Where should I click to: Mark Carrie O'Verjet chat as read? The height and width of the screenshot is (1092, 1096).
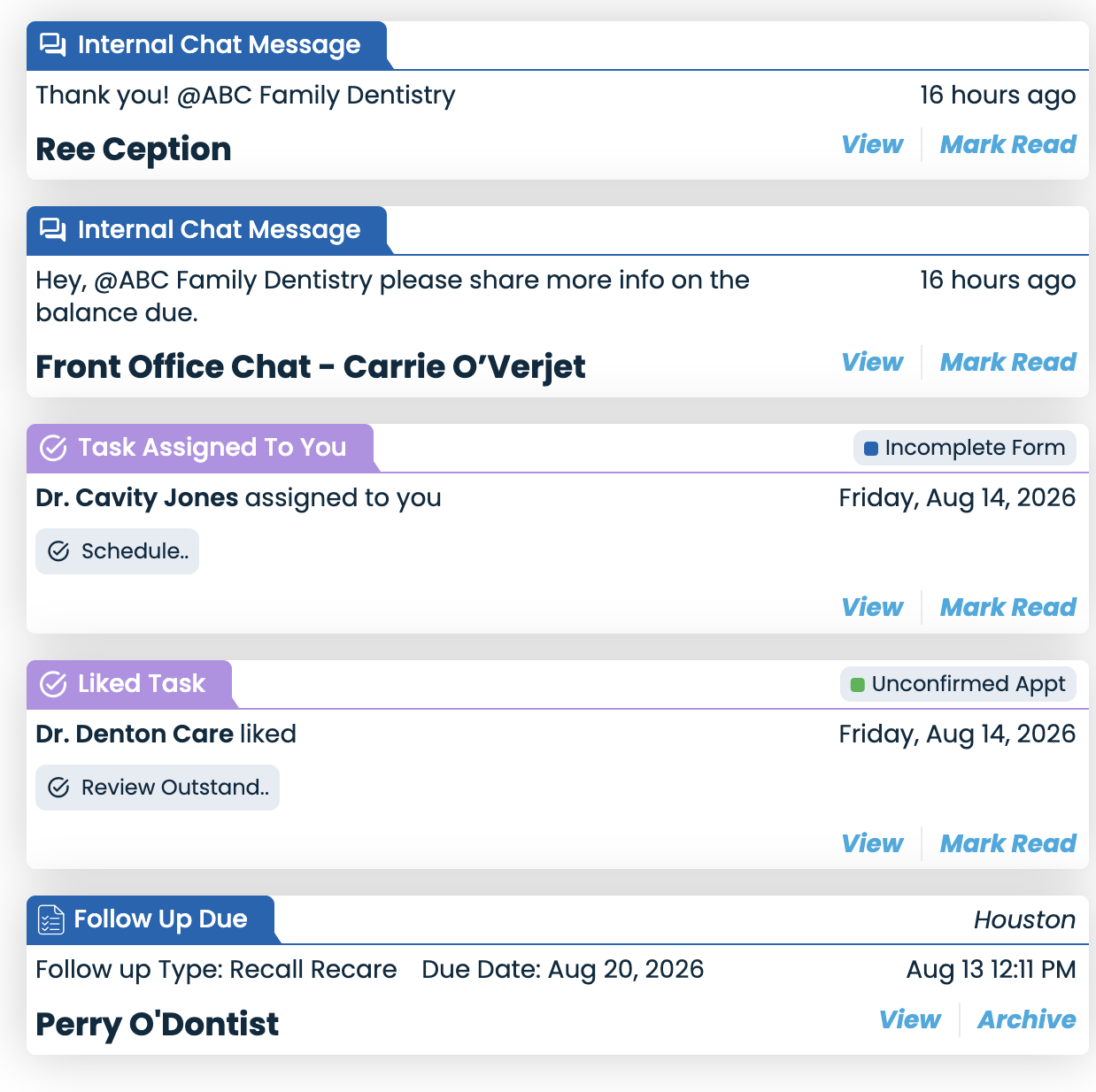click(x=1007, y=362)
